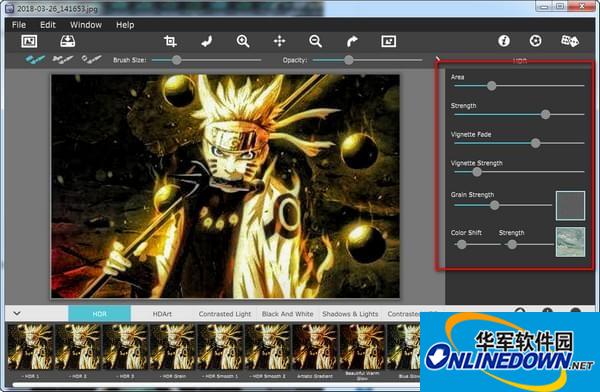Click the Strength slider under Area
The width and height of the screenshot is (600, 392).
[546, 114]
